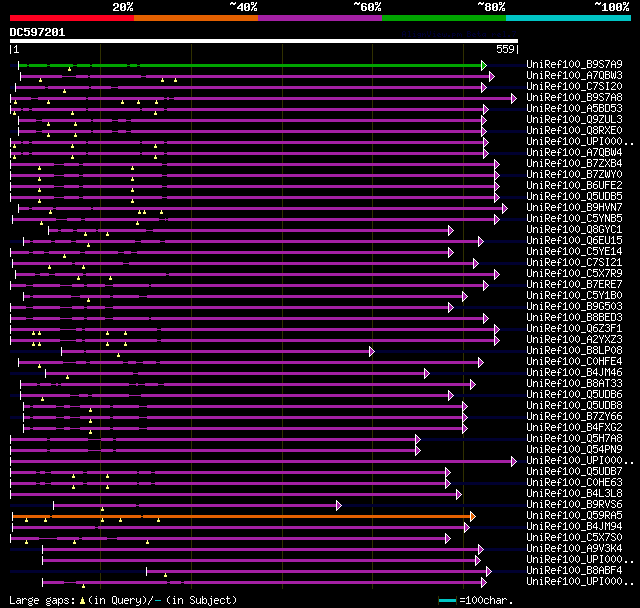Click the end arrowhead of the B8LP08 alignment
The width and height of the screenshot is (640, 608).
(x=371, y=351)
